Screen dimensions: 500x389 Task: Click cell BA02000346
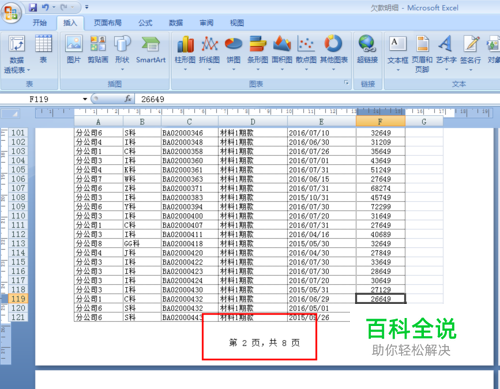click(x=190, y=133)
